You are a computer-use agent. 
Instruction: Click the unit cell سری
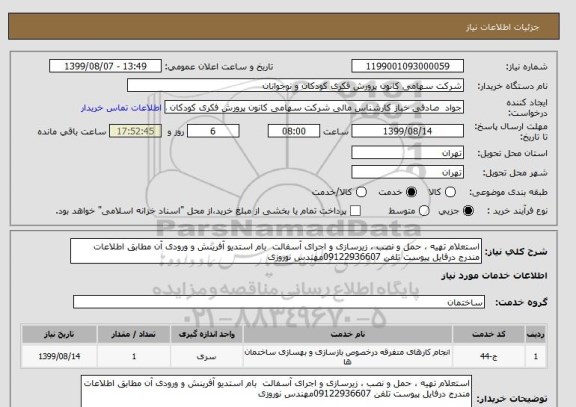pos(206,356)
